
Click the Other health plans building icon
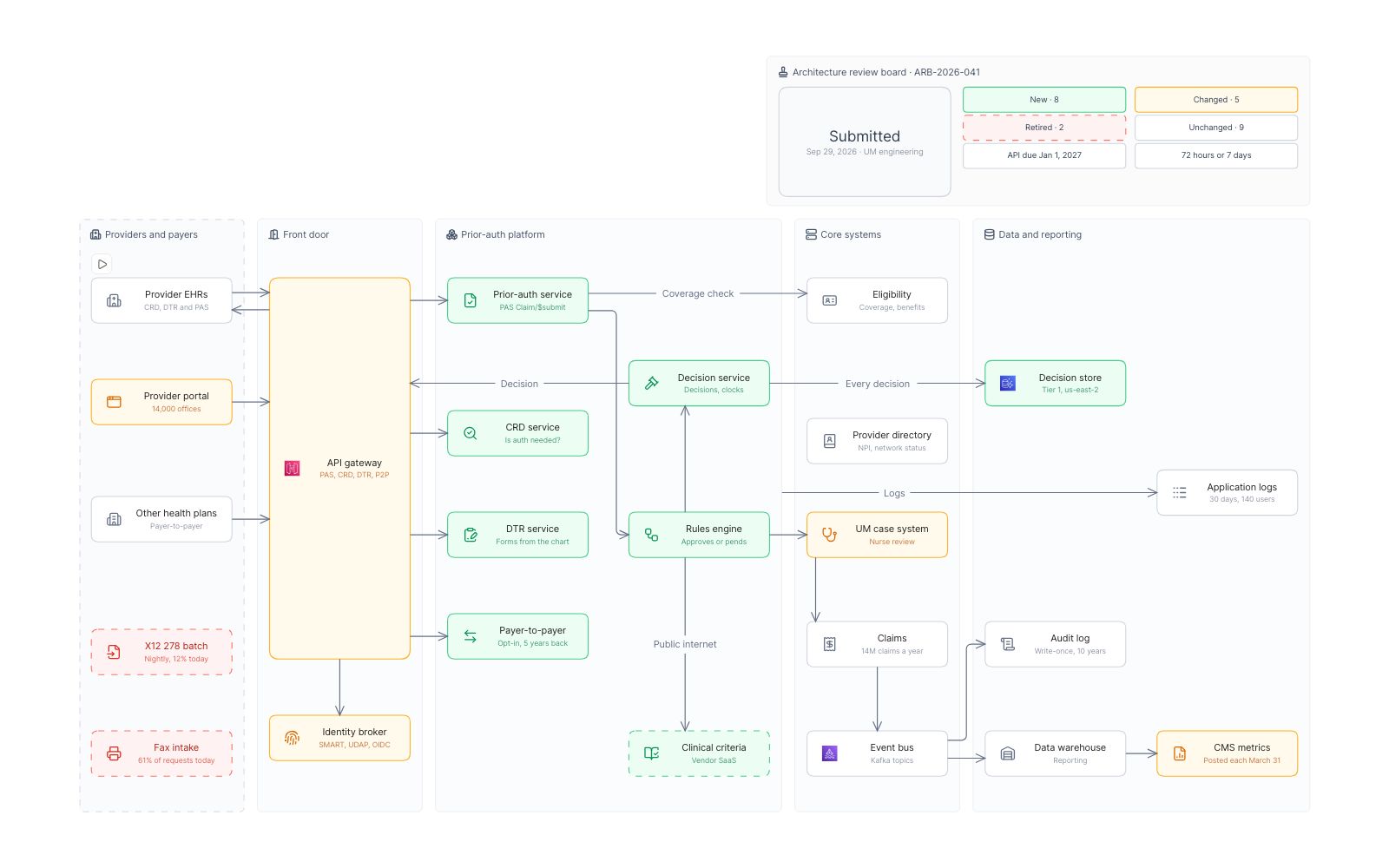pos(114,519)
